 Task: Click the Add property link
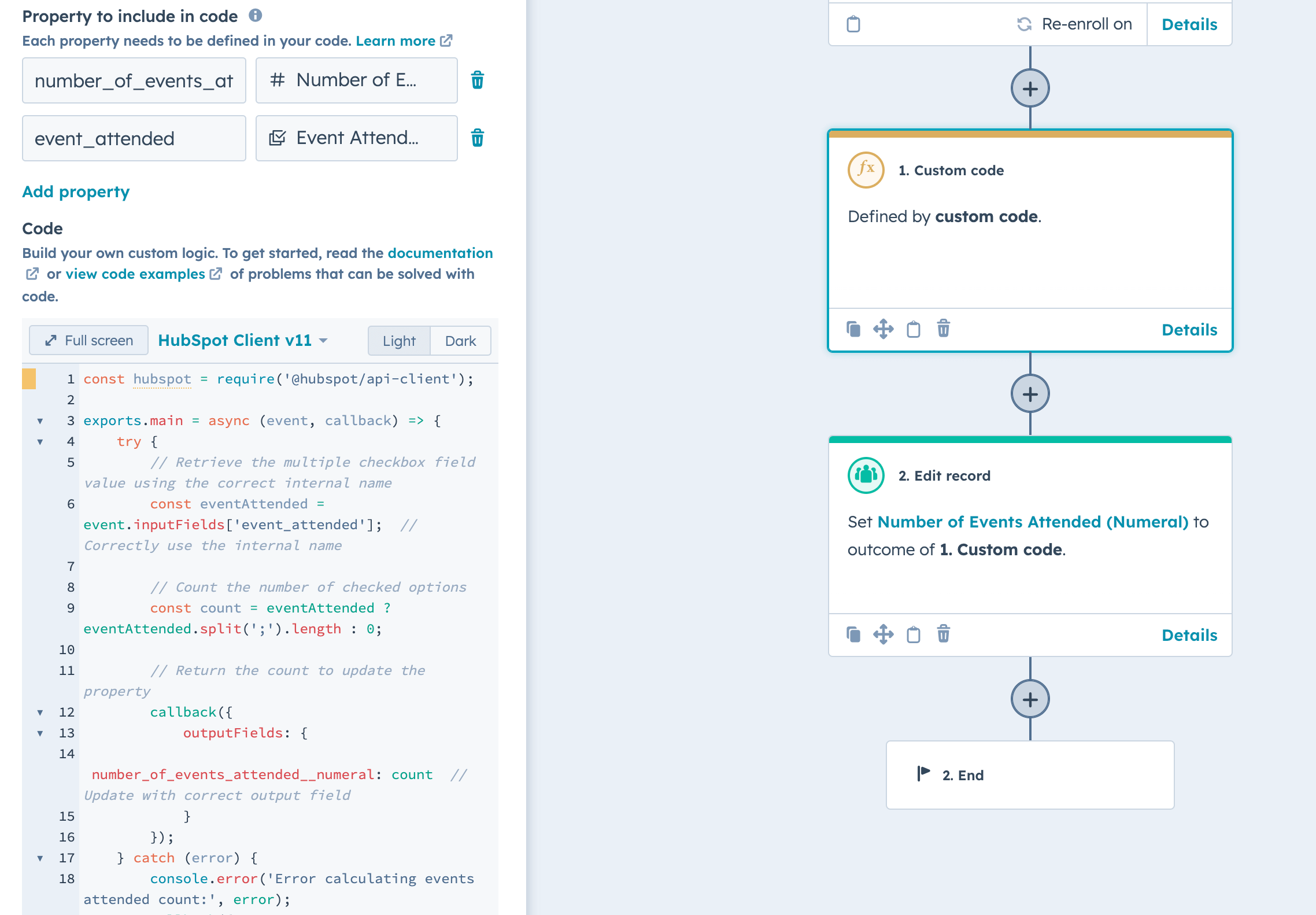[x=76, y=191]
